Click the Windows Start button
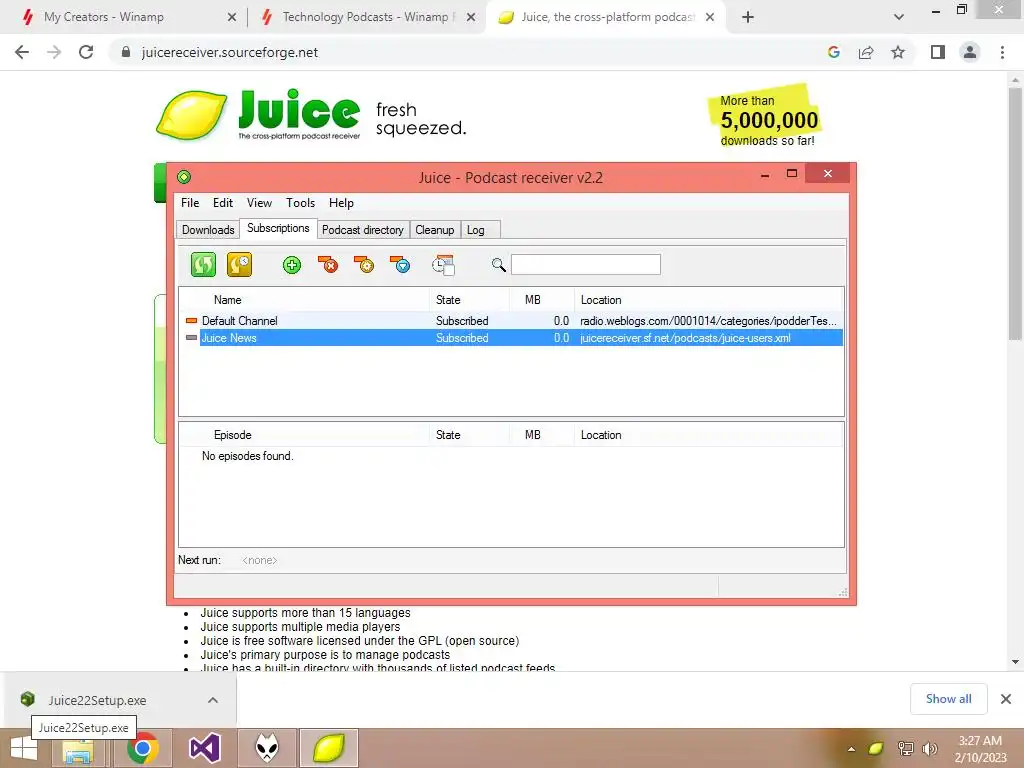The image size is (1024, 768). 24,749
